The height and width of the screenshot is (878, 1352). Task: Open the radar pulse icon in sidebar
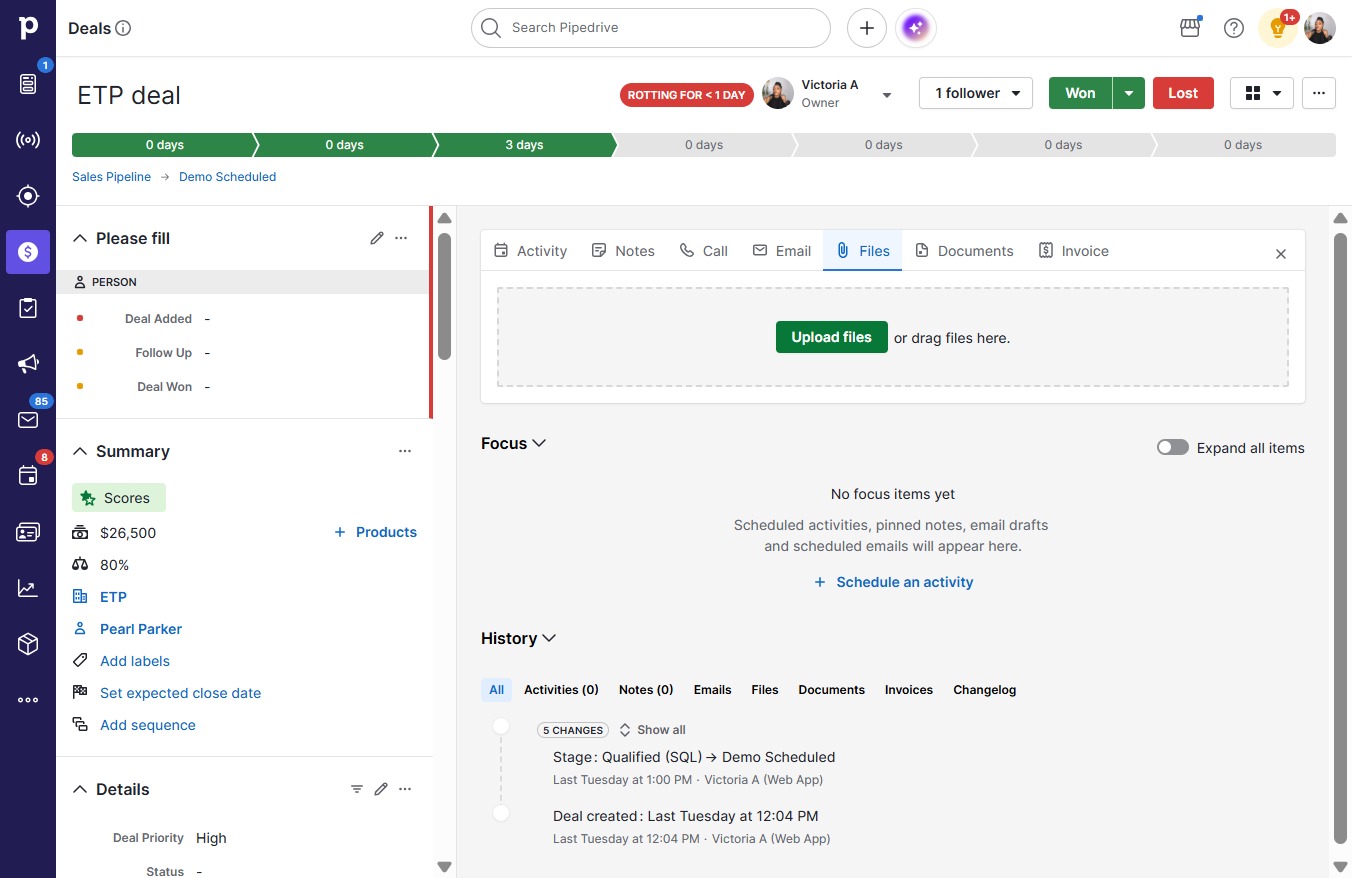[28, 140]
